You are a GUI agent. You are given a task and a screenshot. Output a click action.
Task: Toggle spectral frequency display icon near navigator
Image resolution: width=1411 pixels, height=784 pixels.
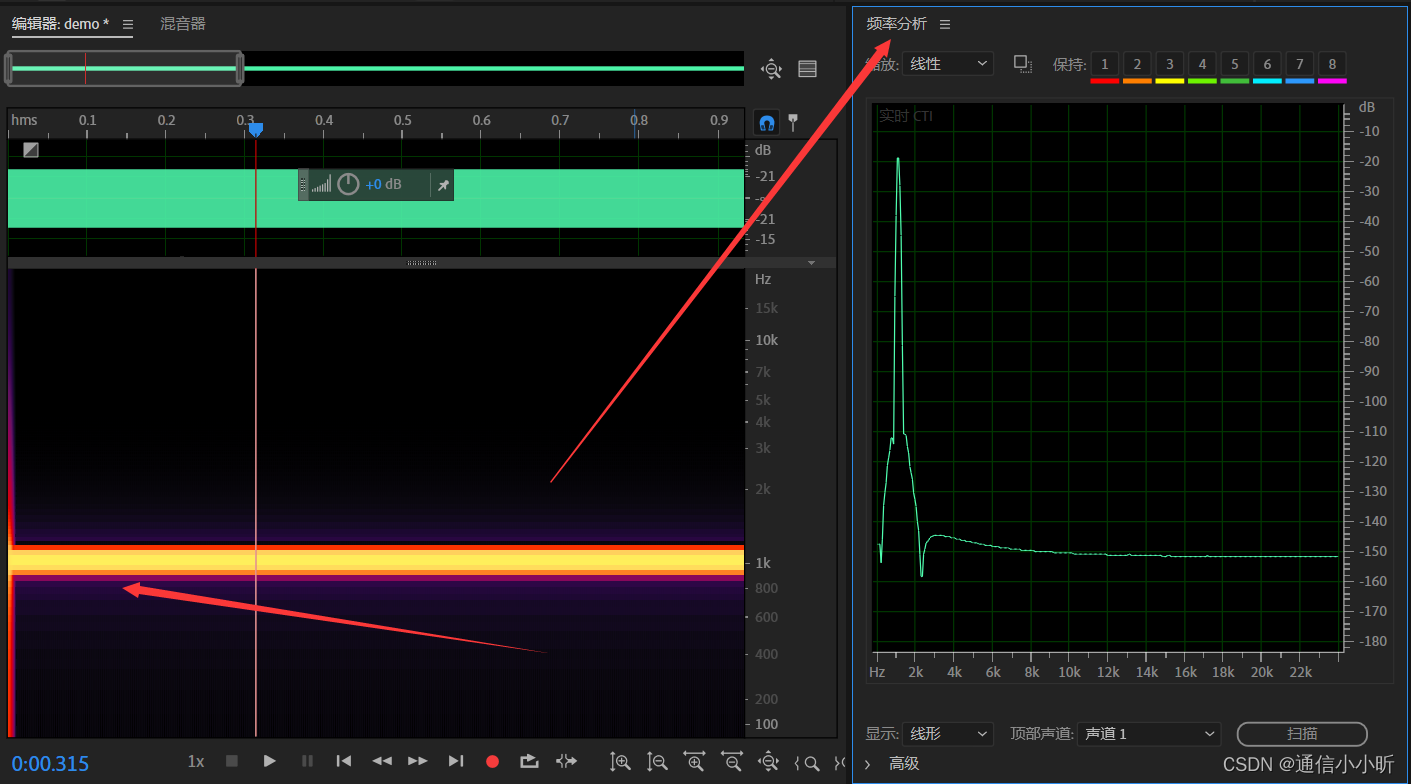point(807,69)
